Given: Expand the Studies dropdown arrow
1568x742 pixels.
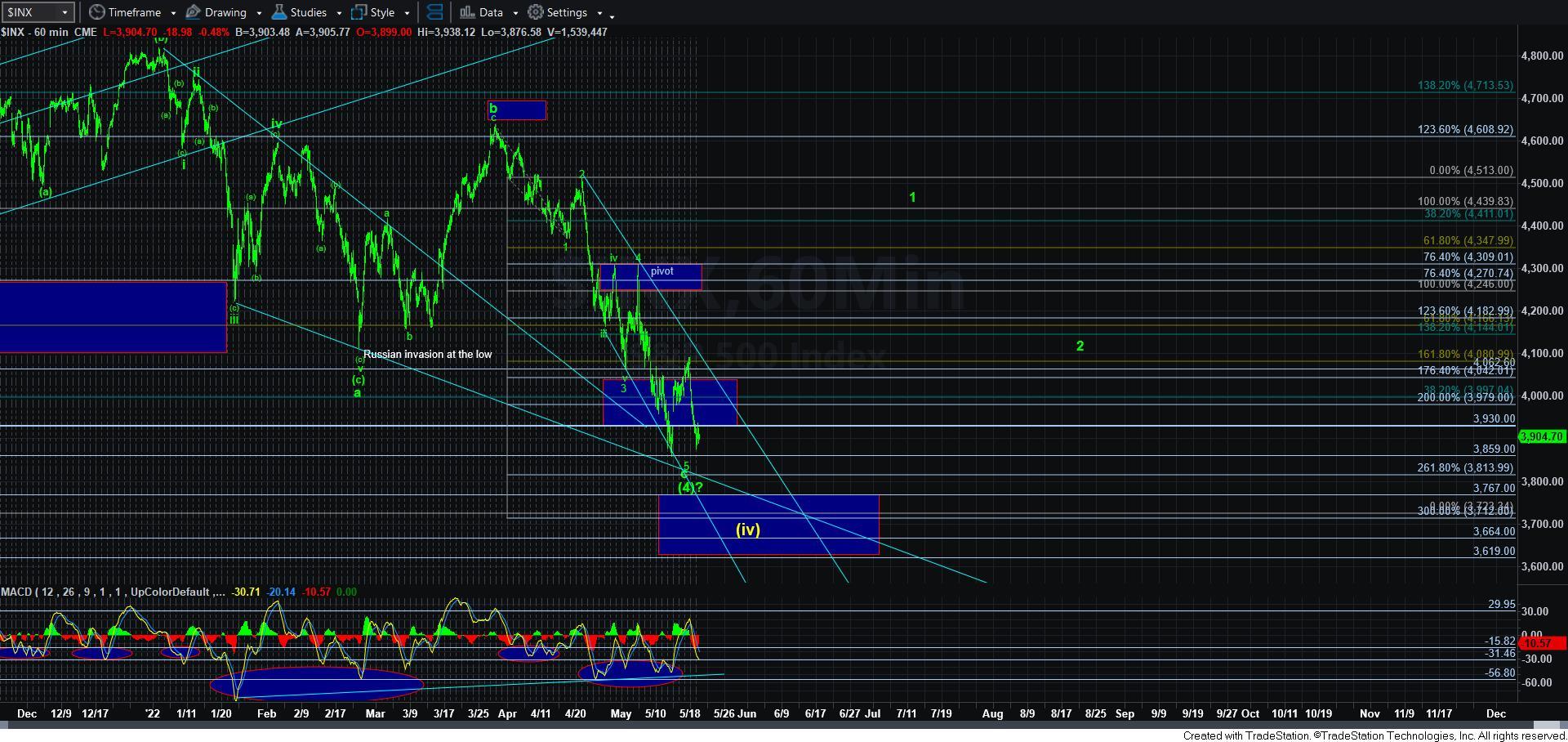Looking at the screenshot, I should [339, 13].
